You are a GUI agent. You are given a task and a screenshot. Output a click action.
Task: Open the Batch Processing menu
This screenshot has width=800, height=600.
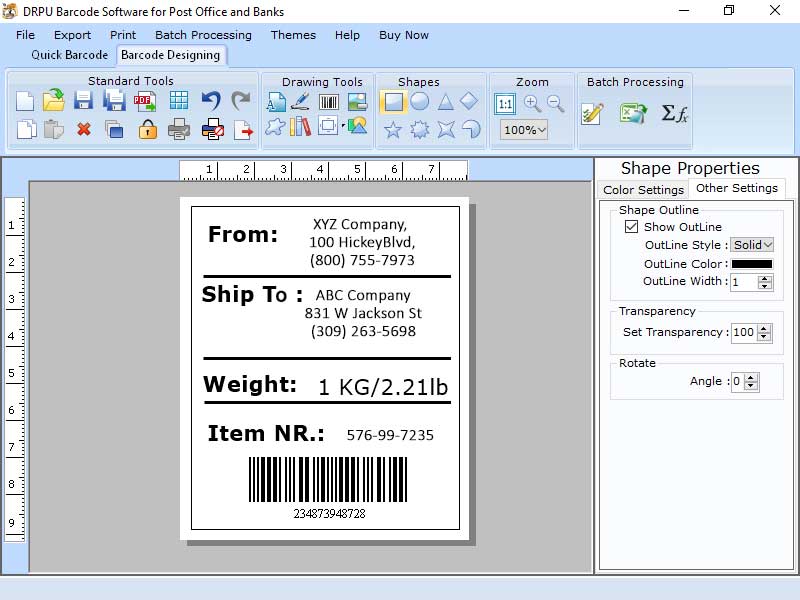[204, 35]
